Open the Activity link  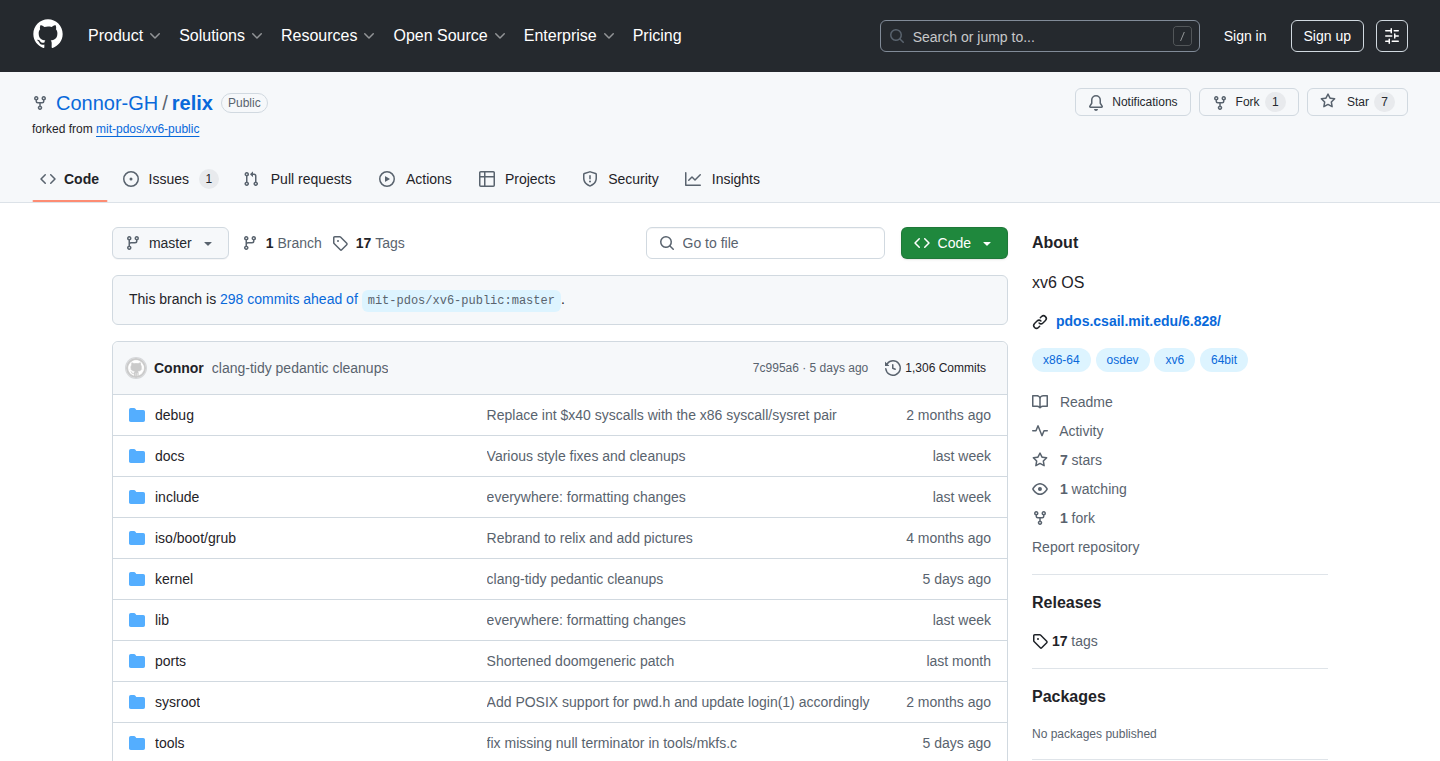coord(1069,431)
